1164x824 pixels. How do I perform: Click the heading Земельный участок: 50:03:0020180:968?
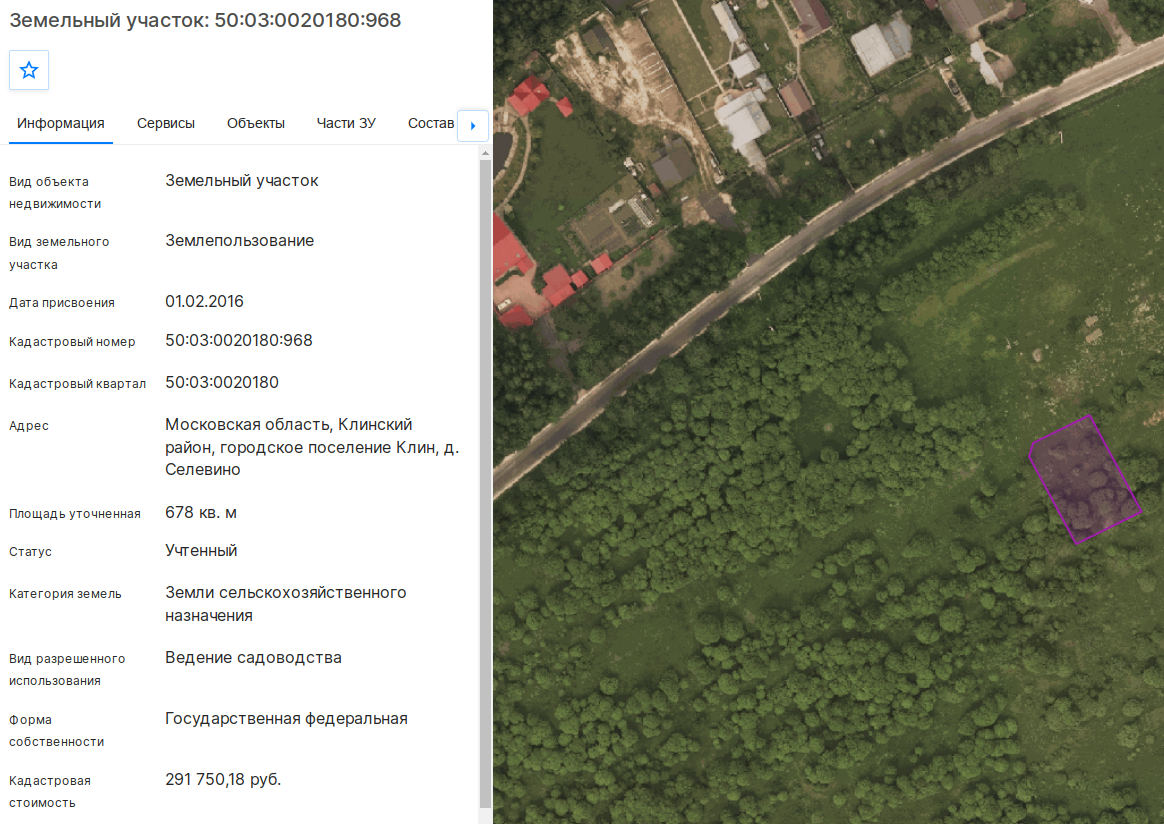click(x=205, y=20)
